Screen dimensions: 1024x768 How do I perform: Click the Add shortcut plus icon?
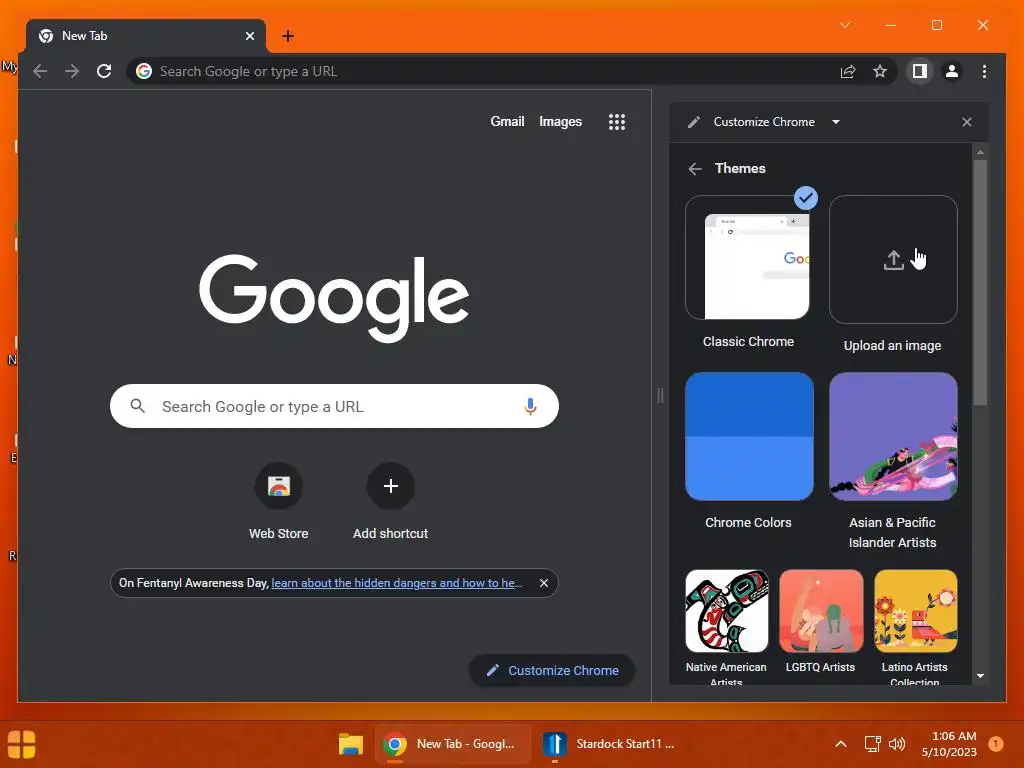coord(391,486)
